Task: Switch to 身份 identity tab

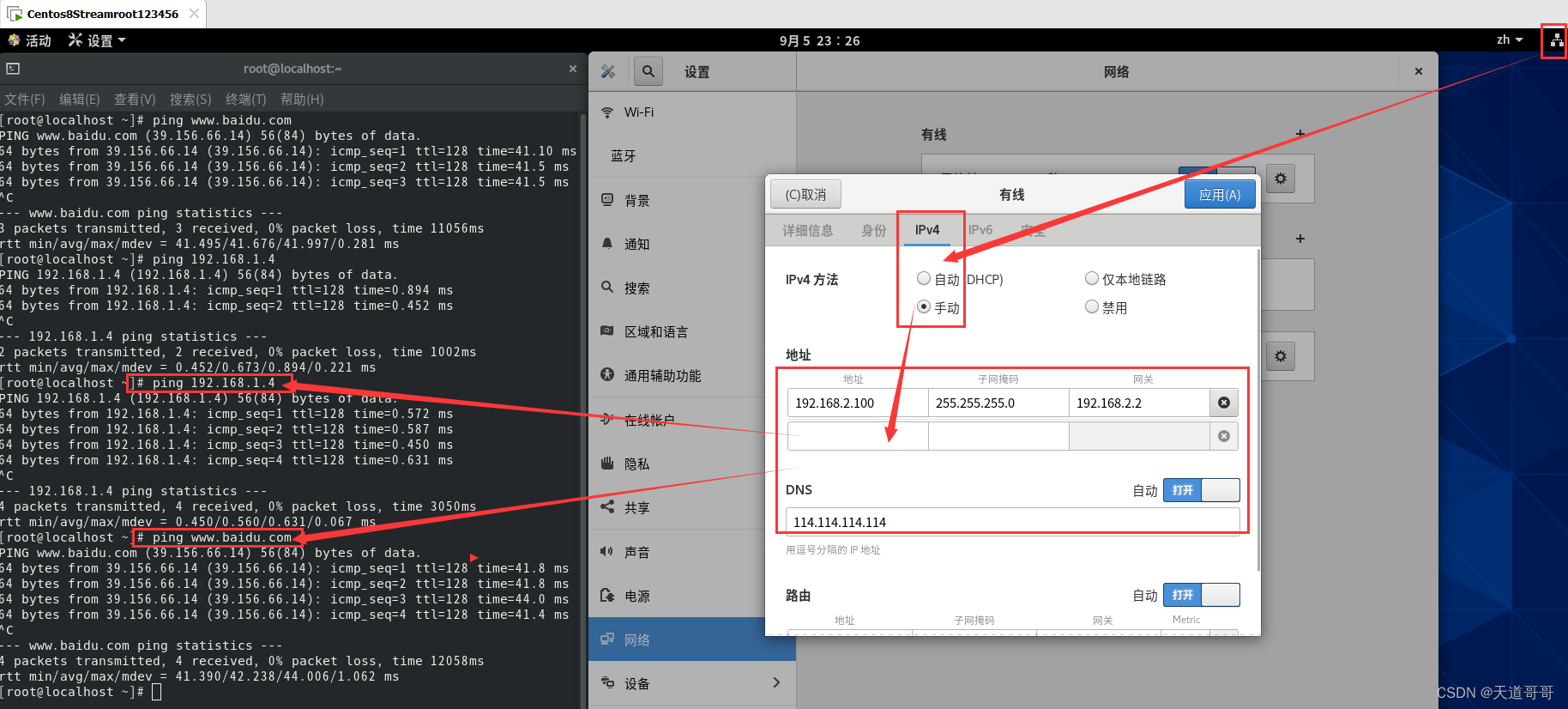Action: 873,230
